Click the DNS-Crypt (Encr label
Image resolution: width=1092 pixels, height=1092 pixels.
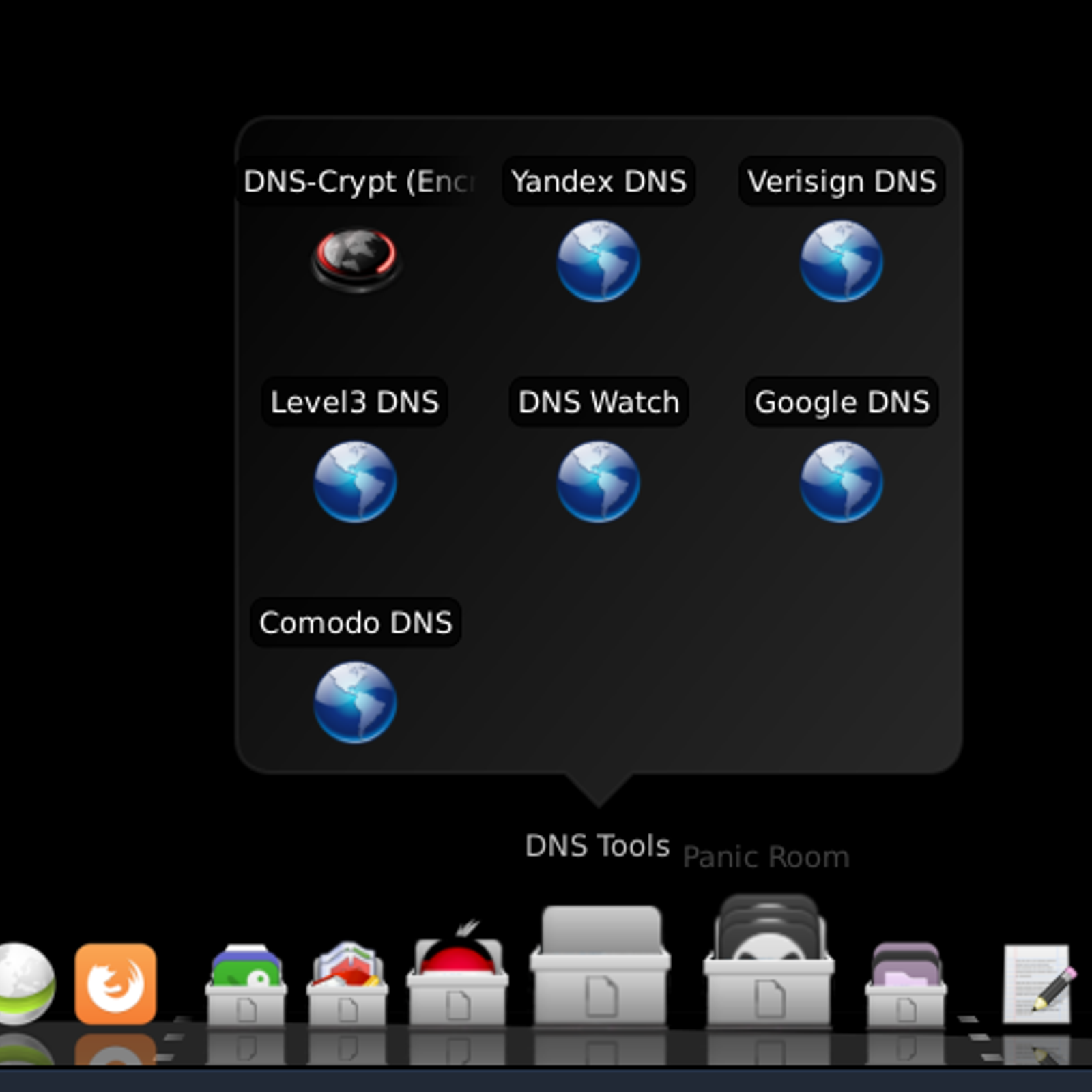point(358,182)
